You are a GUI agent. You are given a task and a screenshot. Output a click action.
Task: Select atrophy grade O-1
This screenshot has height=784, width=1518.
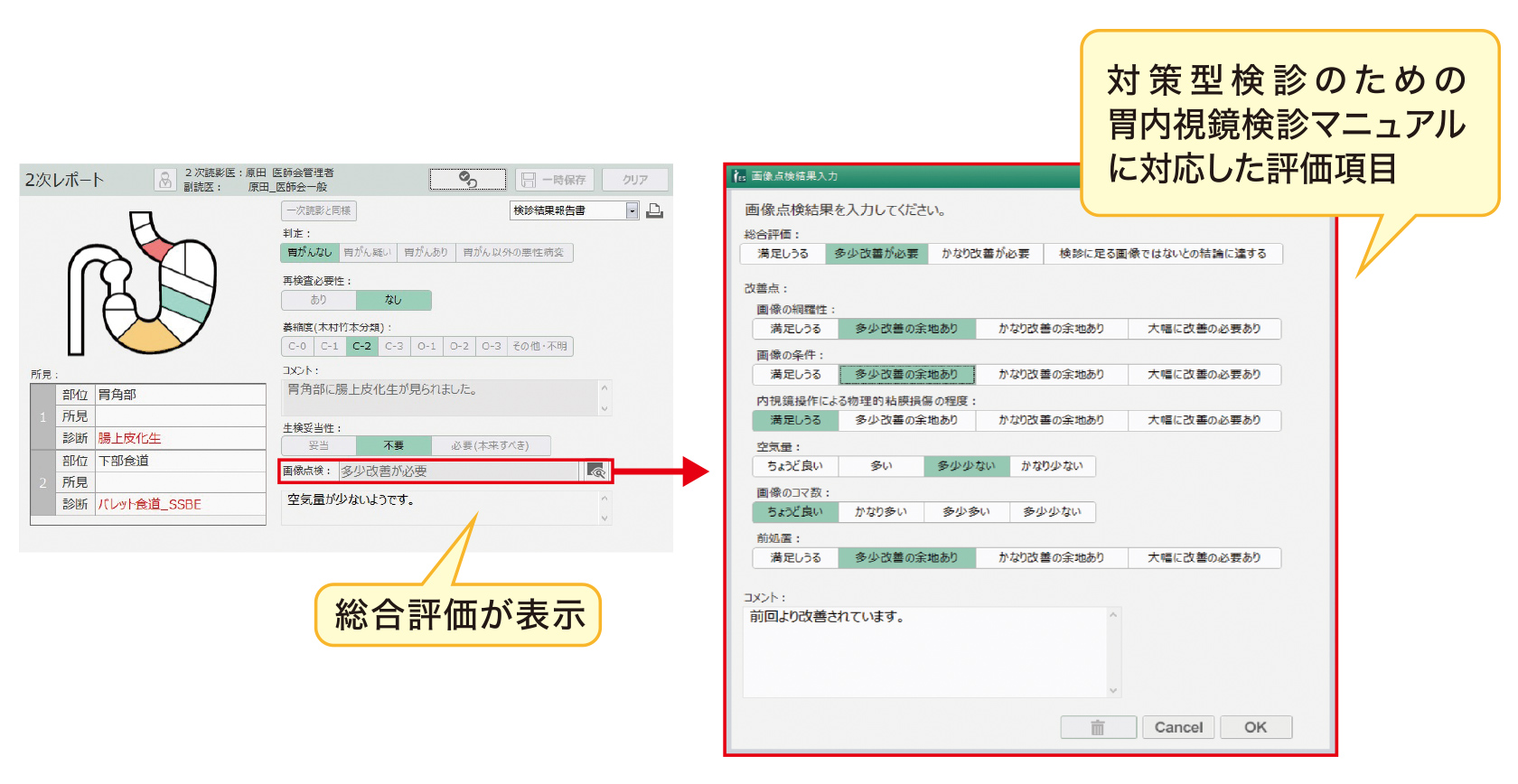(426, 346)
